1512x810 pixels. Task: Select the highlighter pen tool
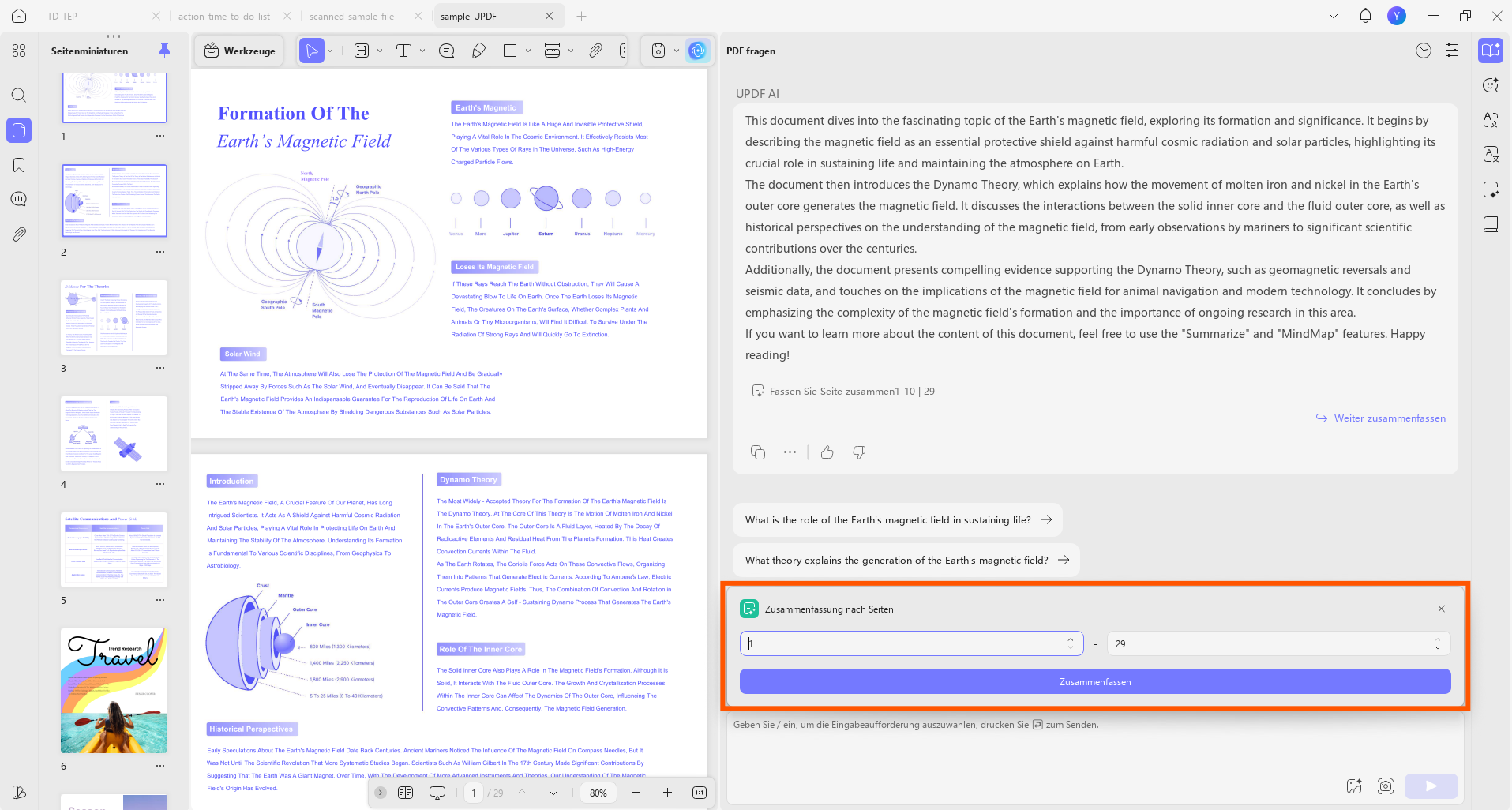478,51
